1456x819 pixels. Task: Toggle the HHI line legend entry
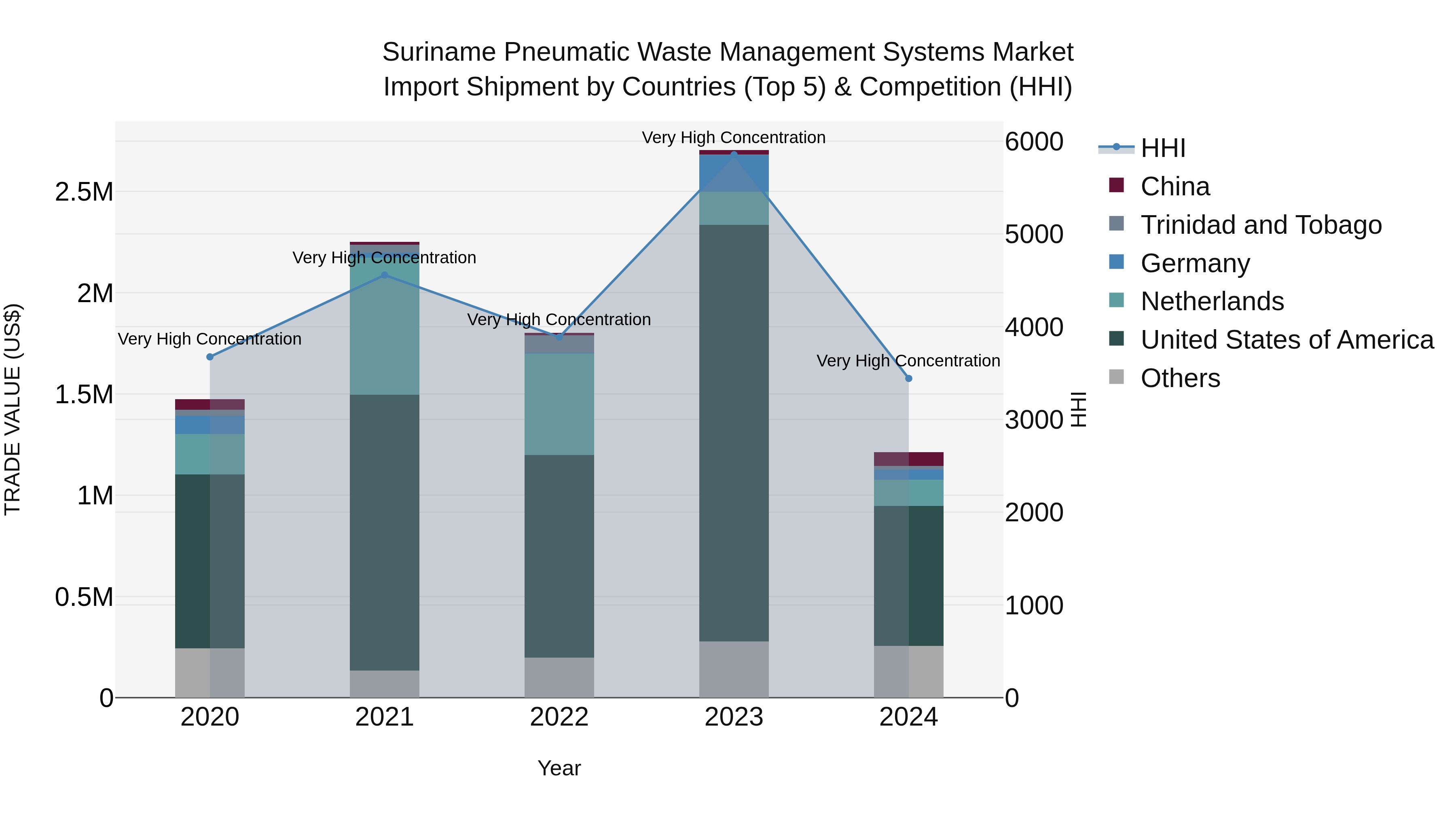[1142, 148]
